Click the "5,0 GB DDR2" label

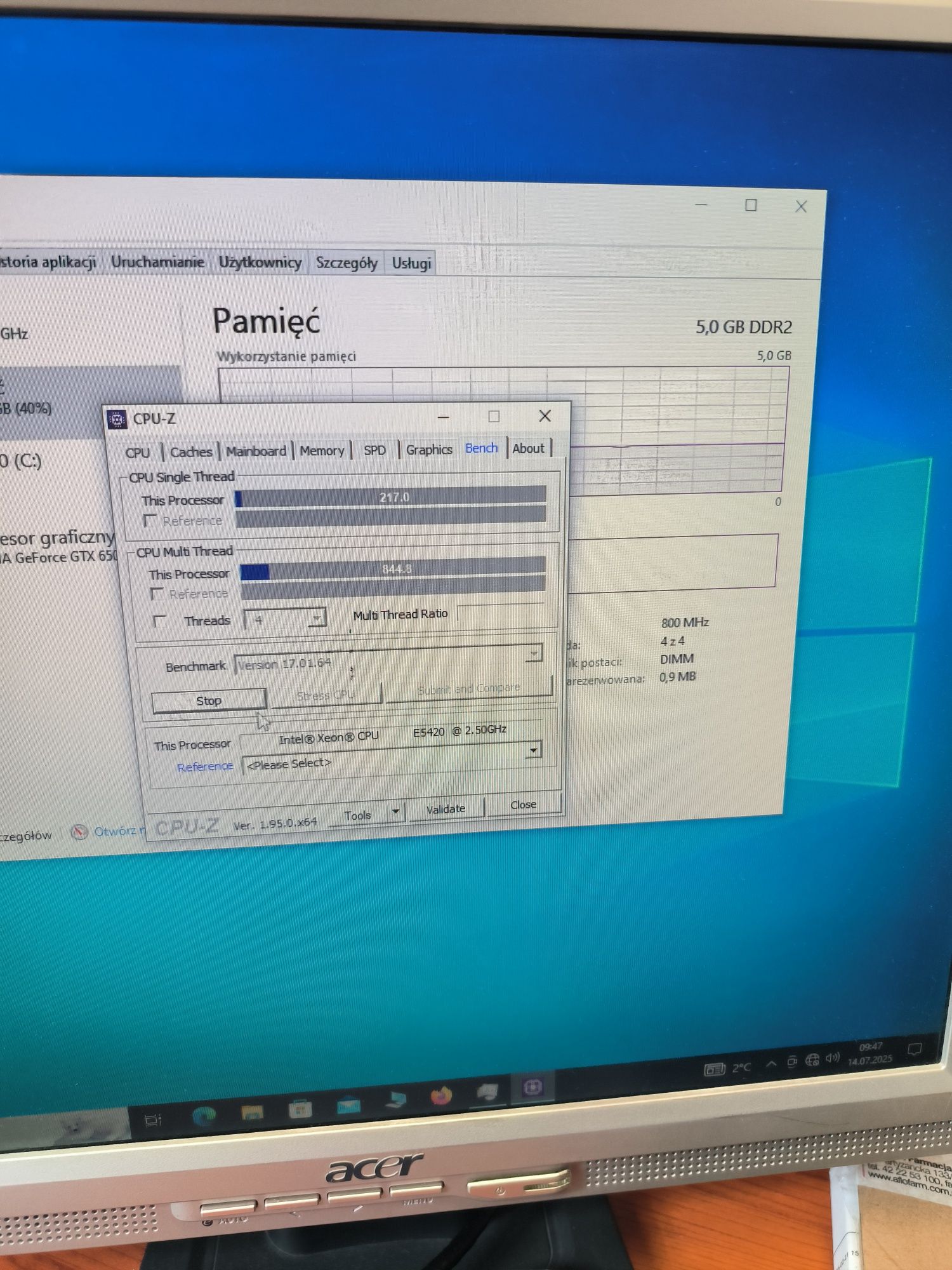[744, 327]
